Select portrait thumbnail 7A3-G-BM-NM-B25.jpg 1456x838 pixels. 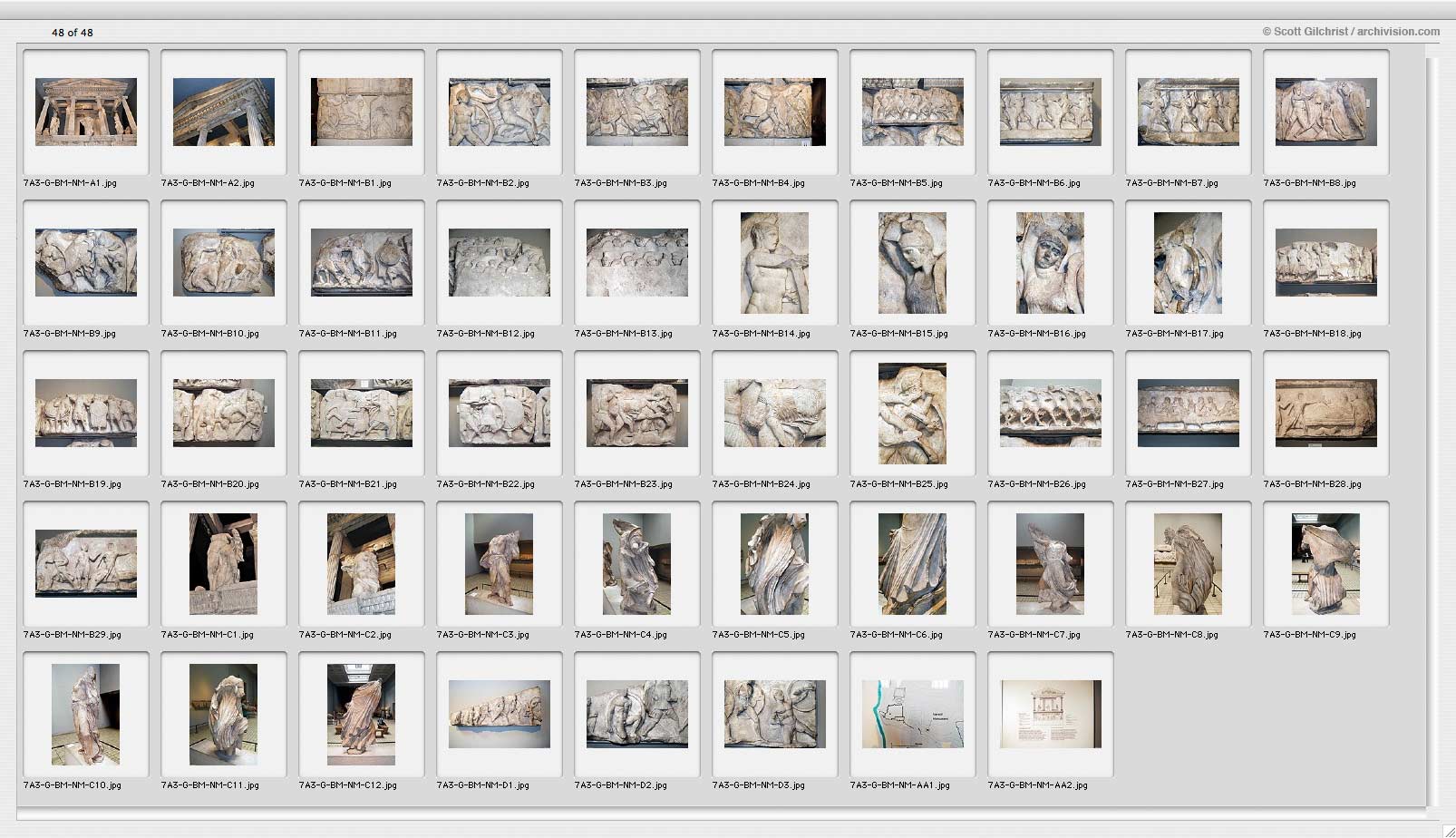click(913, 414)
